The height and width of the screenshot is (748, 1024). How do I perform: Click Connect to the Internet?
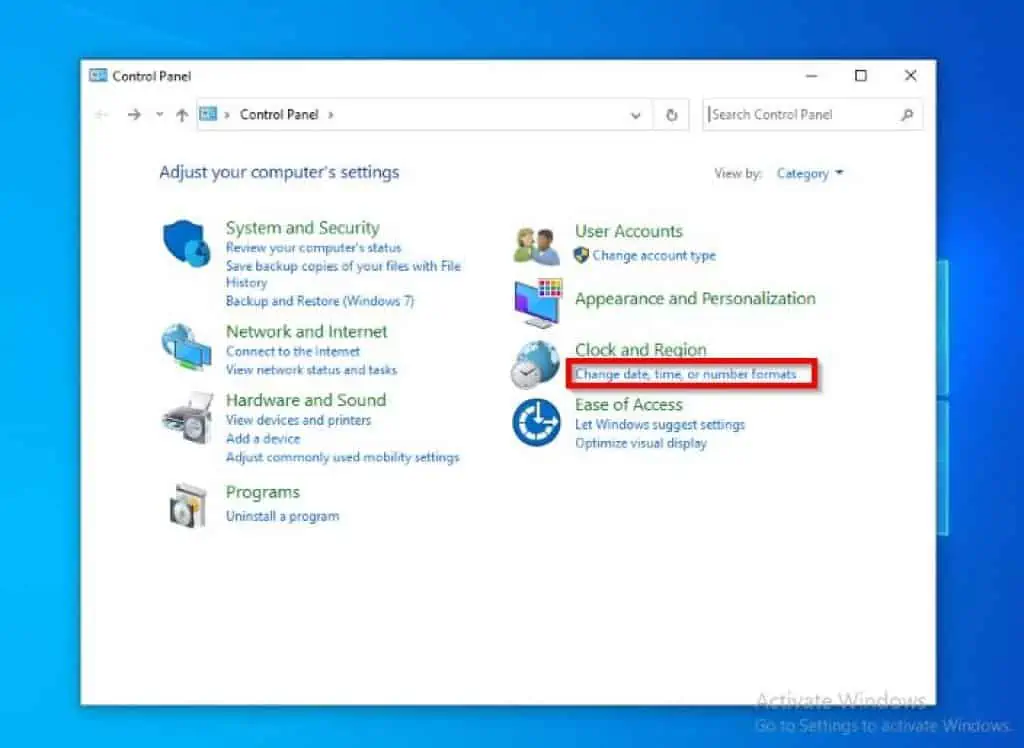(x=293, y=351)
